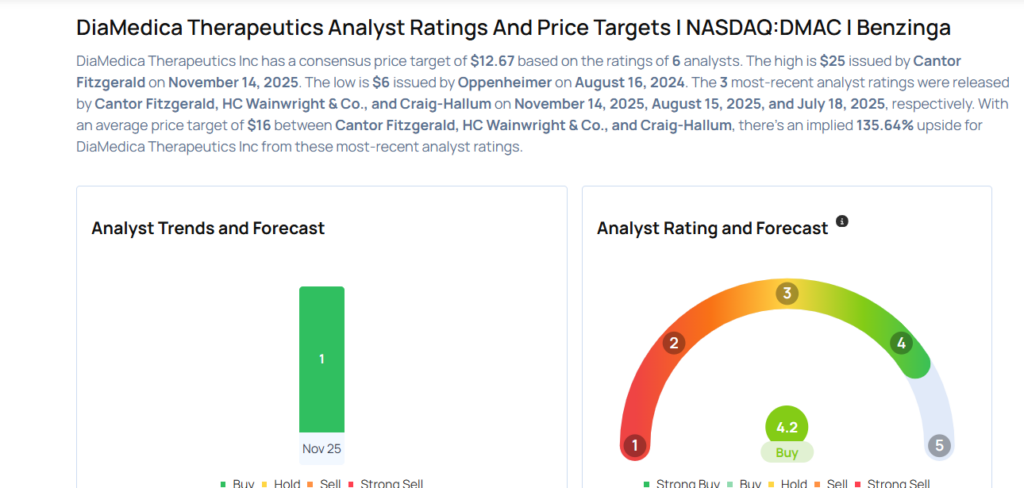Click the Analyst Rating and Forecast heading
The height and width of the screenshot is (488, 1024).
tap(712, 228)
